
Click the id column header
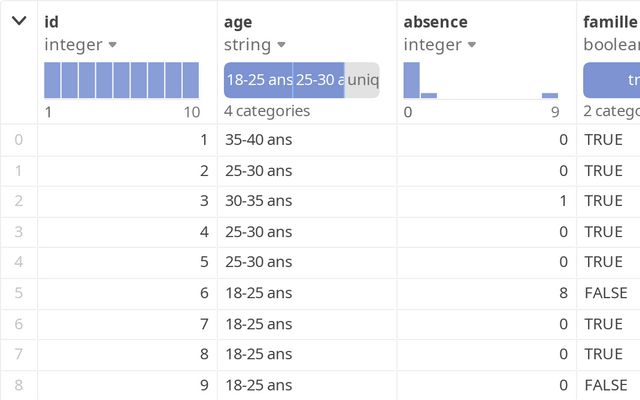tap(51, 21)
